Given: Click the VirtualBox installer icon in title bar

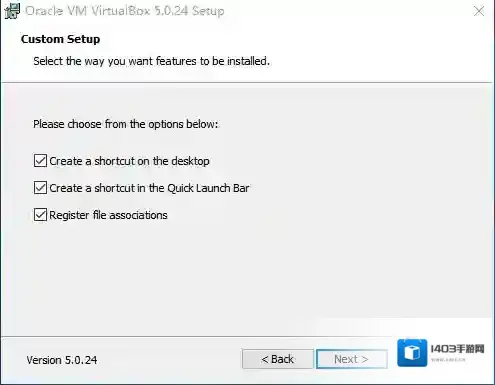Looking at the screenshot, I should (12, 11).
